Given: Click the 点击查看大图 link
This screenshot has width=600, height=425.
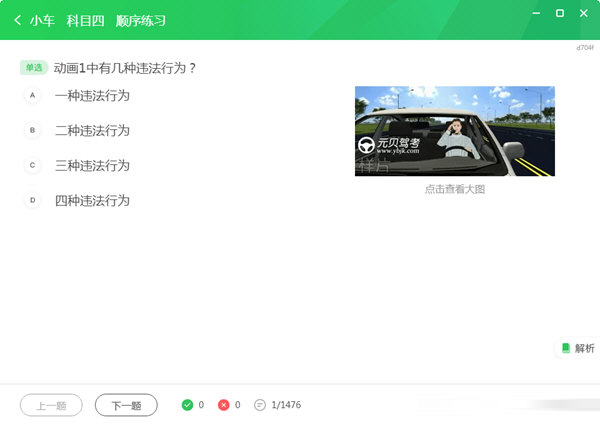Looking at the screenshot, I should point(454,189).
